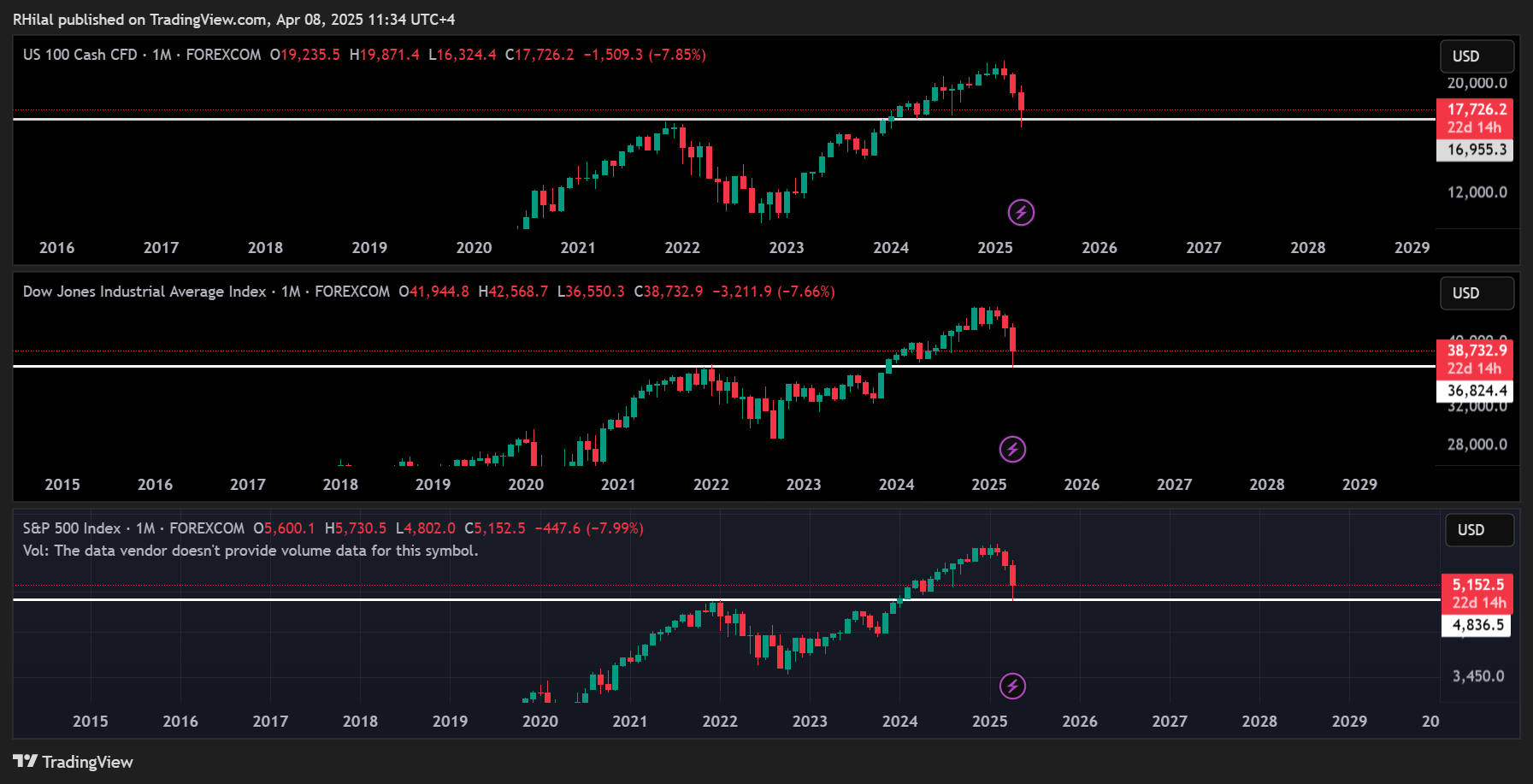The height and width of the screenshot is (784, 1533).
Task: Click the S&P 500 high value H5,730.5
Action: pos(355,528)
